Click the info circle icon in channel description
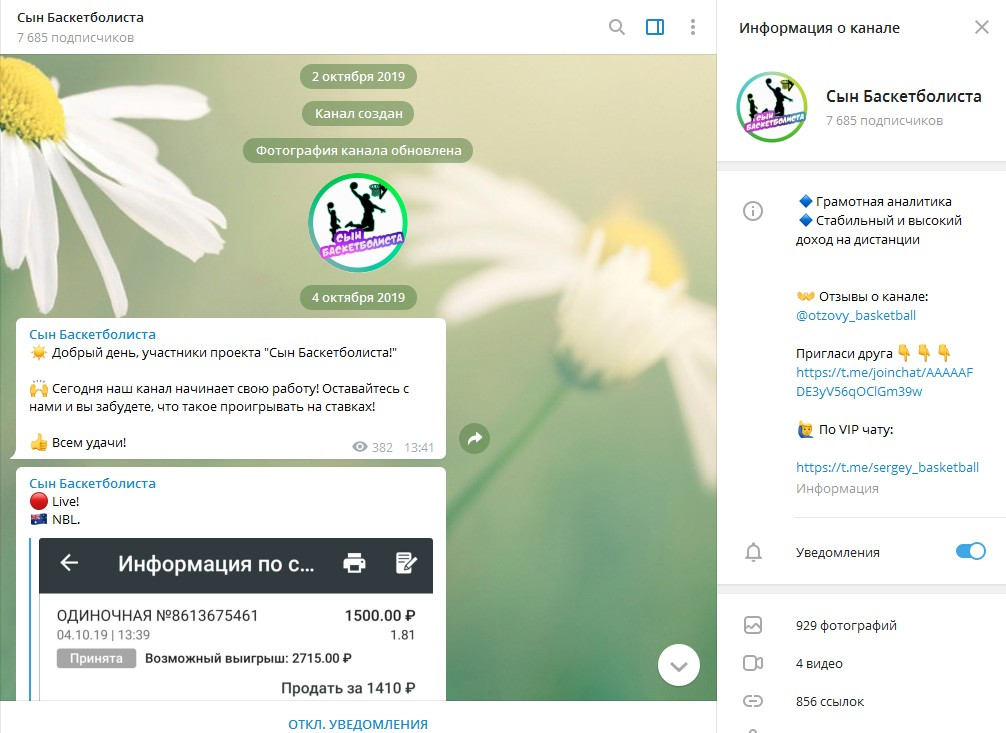This screenshot has height=733, width=1006. click(753, 211)
